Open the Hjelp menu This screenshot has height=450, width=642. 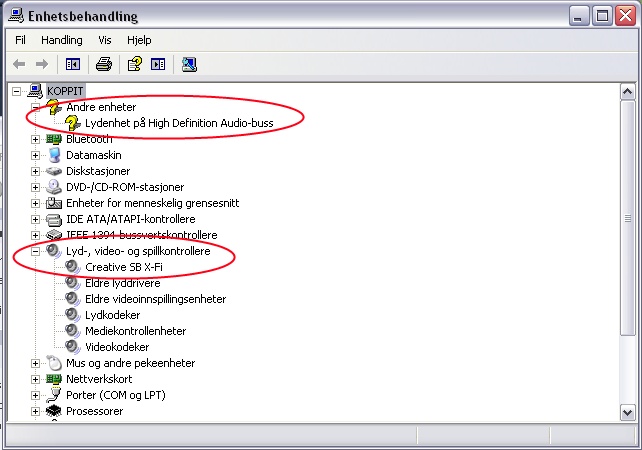tap(139, 40)
